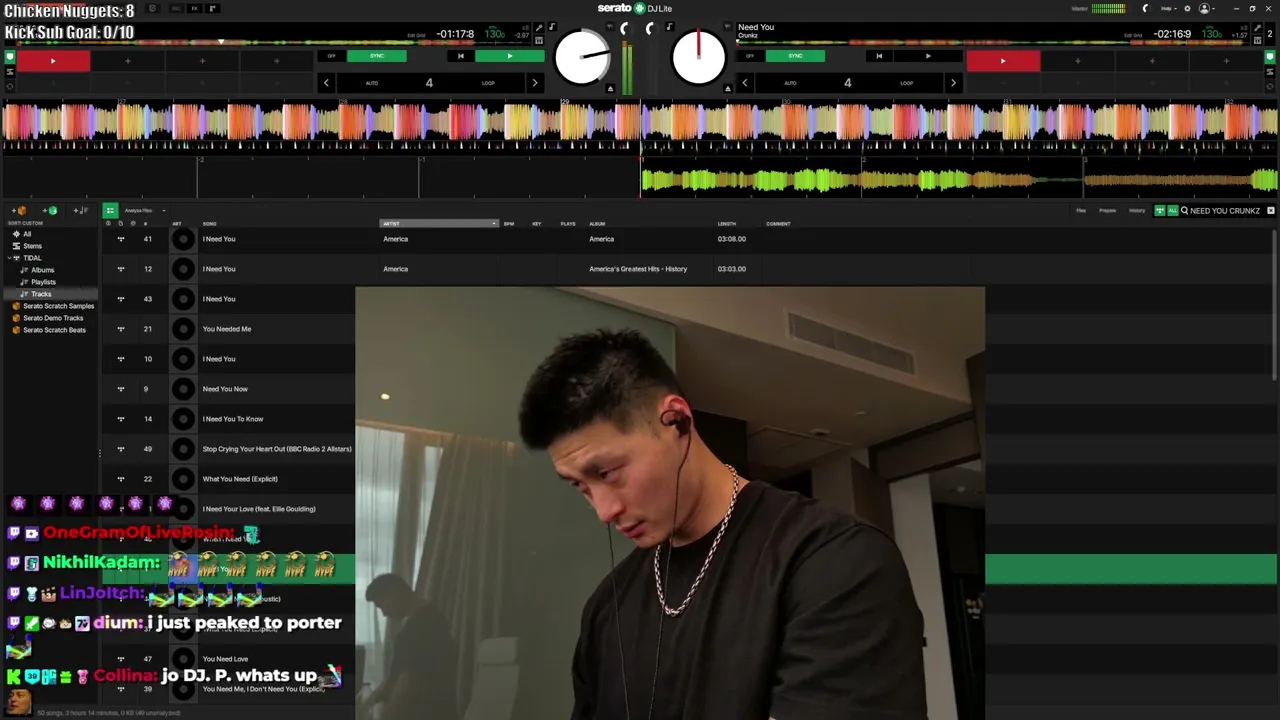The height and width of the screenshot is (720, 1280).
Task: Eject track from right deck
Action: [x=727, y=88]
